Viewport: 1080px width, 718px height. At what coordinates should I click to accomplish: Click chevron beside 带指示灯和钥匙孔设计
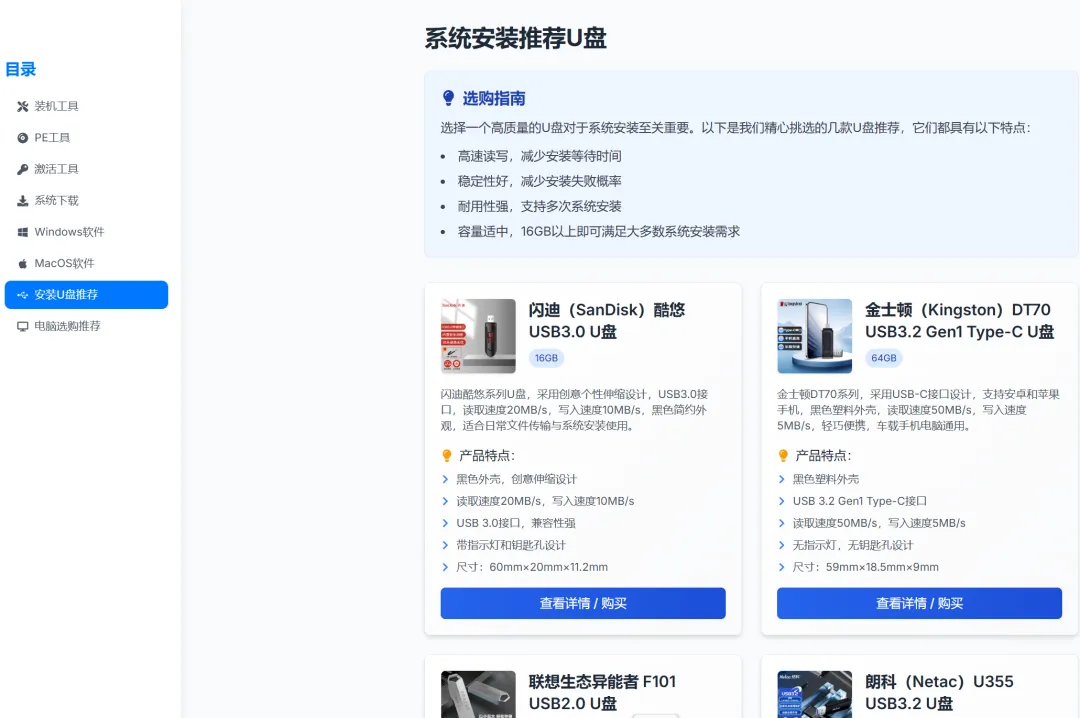445,545
